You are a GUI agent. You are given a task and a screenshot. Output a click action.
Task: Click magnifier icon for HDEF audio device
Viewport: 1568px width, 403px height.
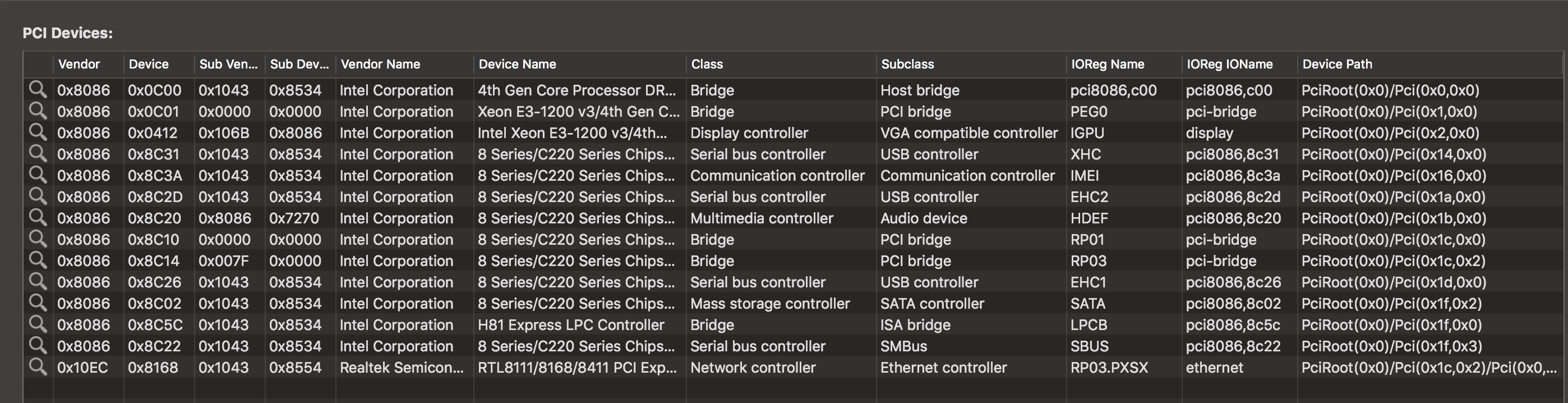click(38, 217)
